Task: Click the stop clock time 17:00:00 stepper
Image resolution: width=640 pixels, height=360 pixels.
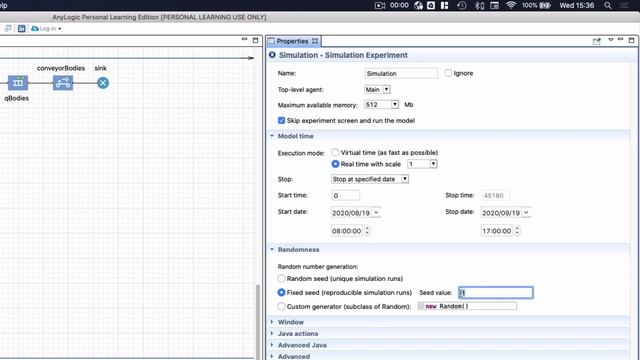Action: (517, 231)
